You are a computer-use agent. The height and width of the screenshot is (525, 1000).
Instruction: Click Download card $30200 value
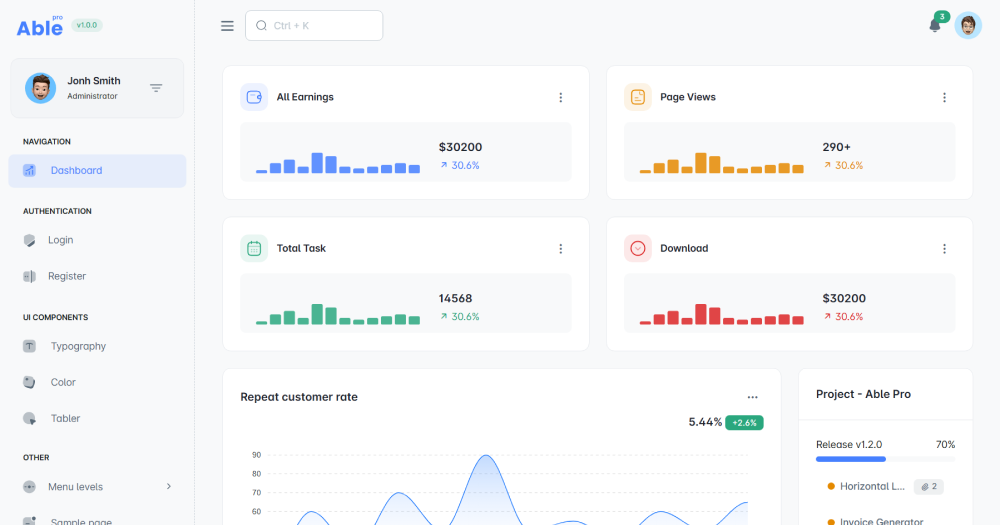tap(844, 298)
